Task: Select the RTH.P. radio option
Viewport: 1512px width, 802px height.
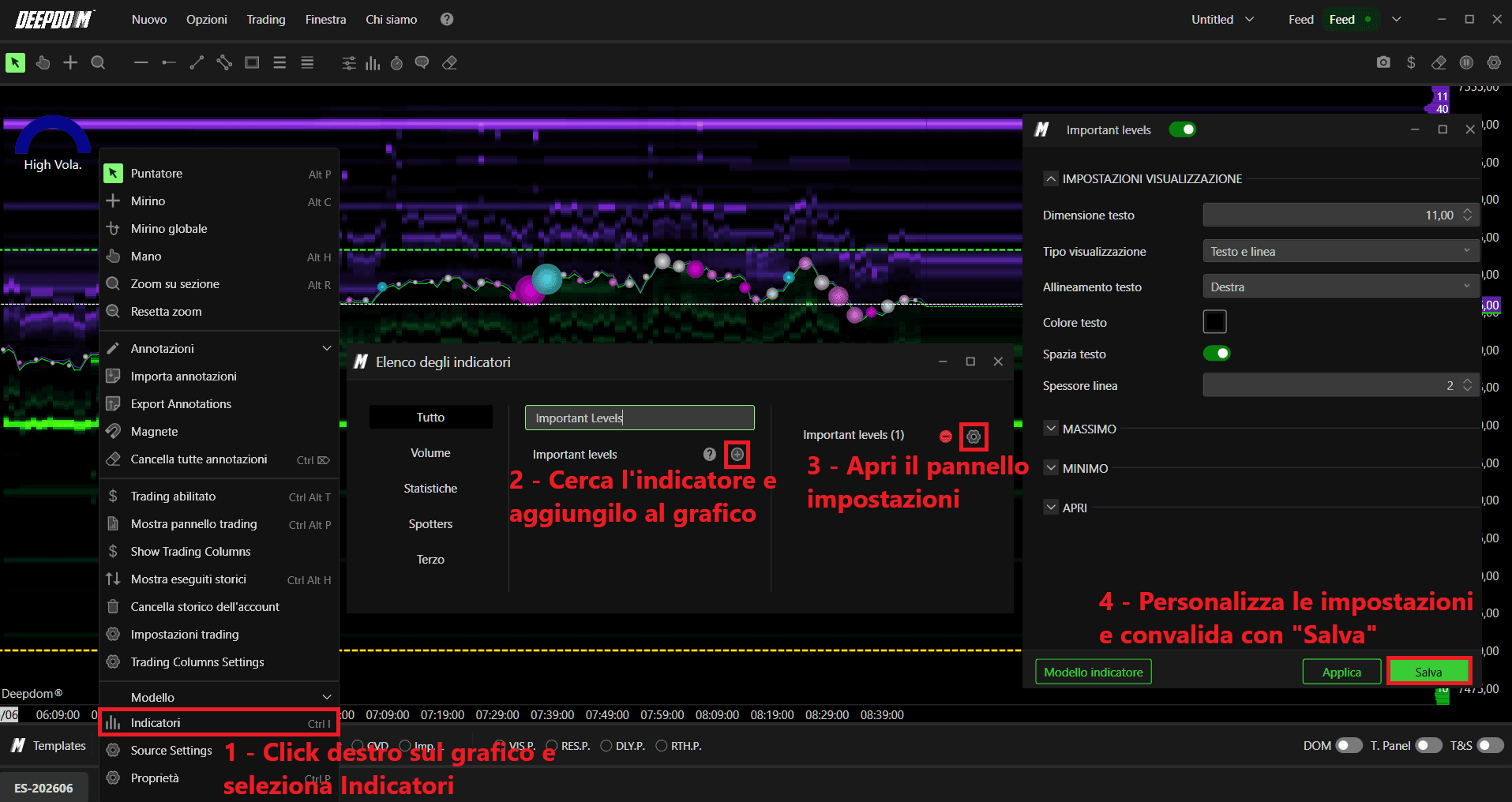Action: click(x=662, y=746)
